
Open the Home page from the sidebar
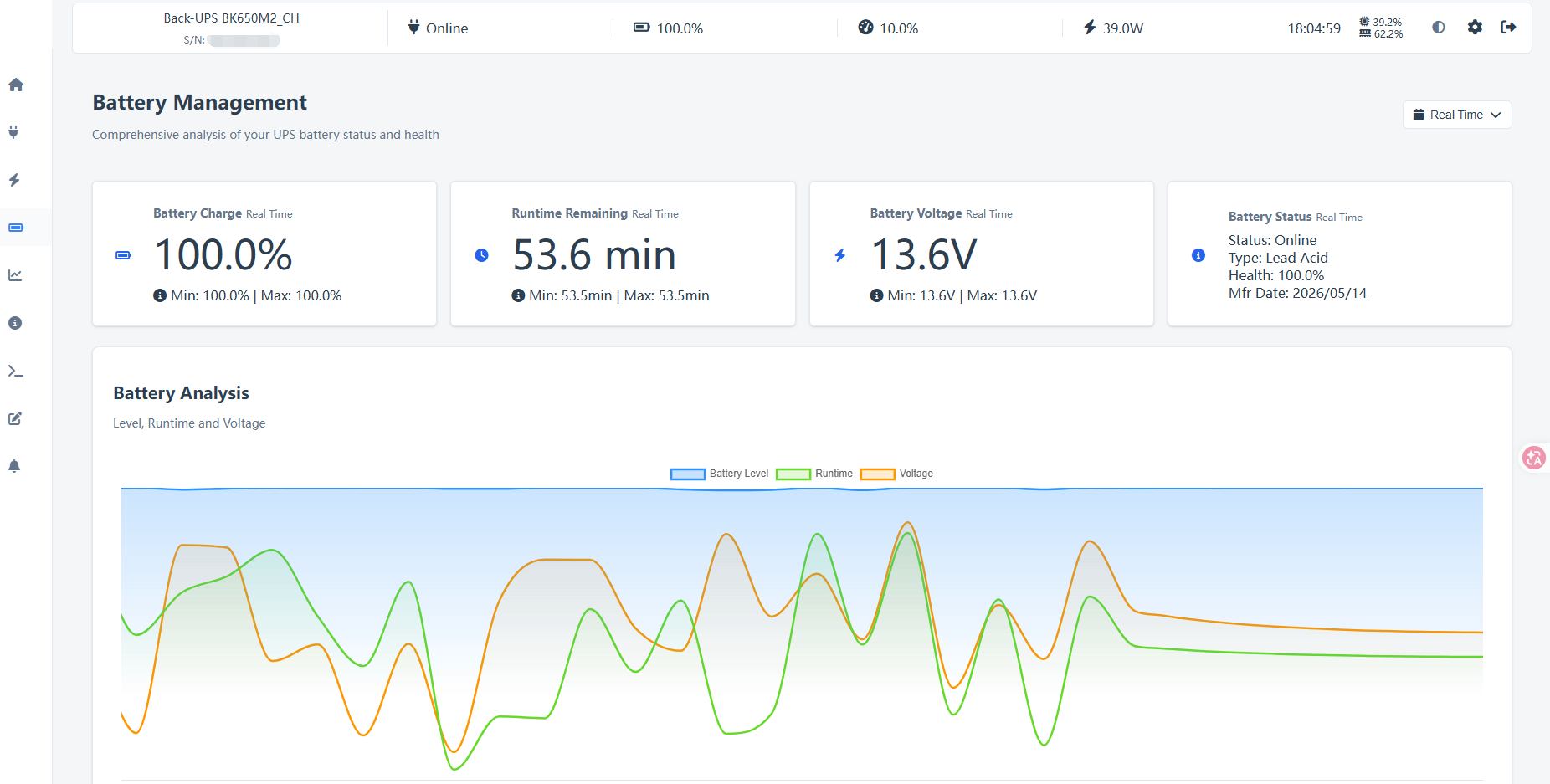pyautogui.click(x=15, y=85)
